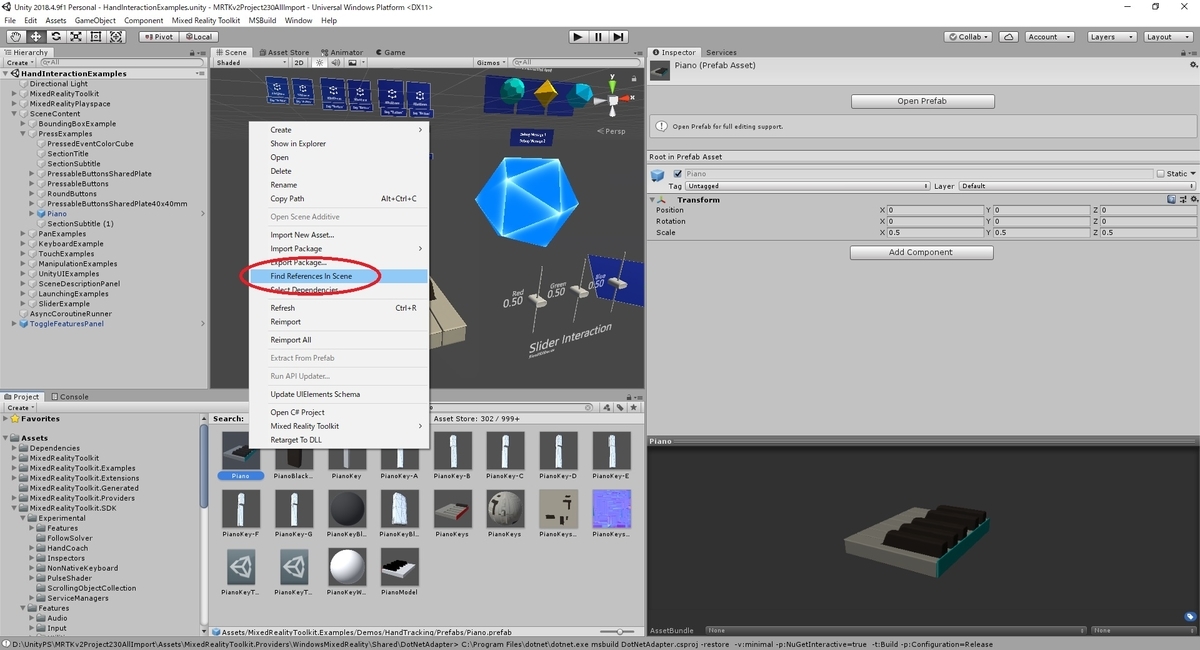Screen dimensions: 1200x650
Task: Switch to the Console tab
Action: tap(70, 397)
